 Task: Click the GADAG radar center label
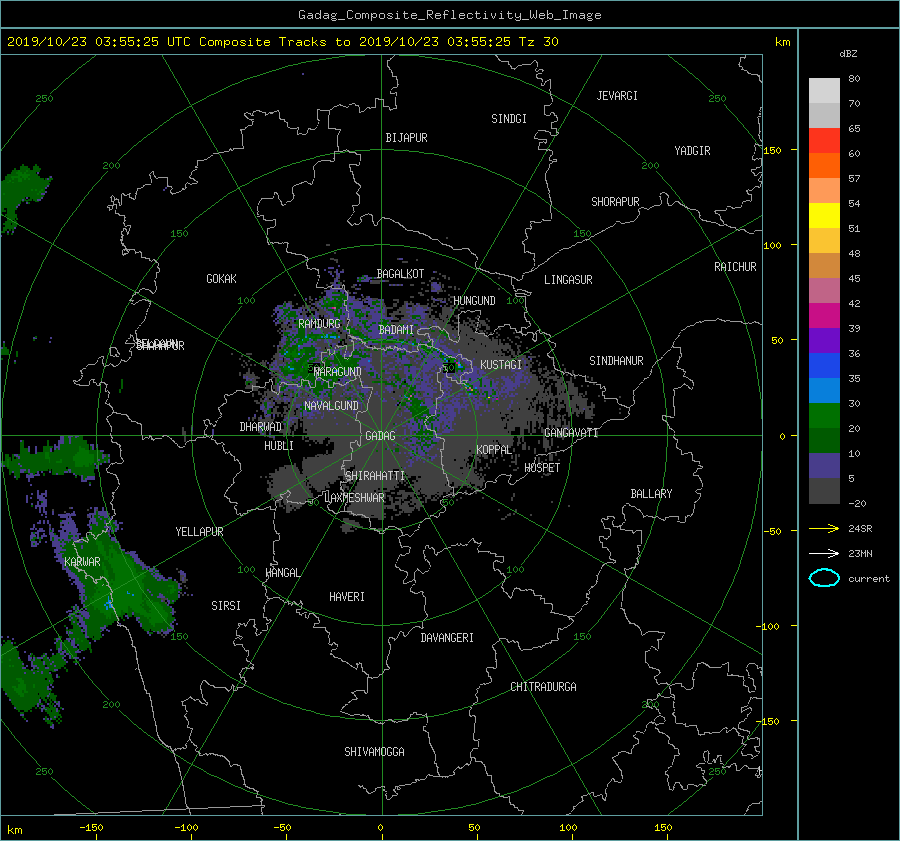381,436
